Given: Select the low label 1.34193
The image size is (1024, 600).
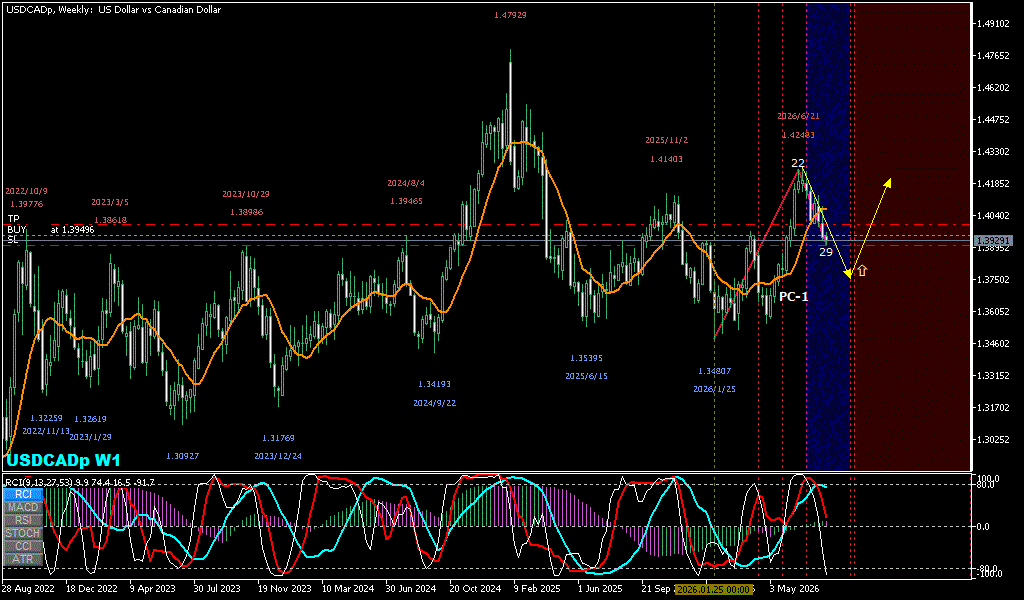Looking at the screenshot, I should 434,385.
